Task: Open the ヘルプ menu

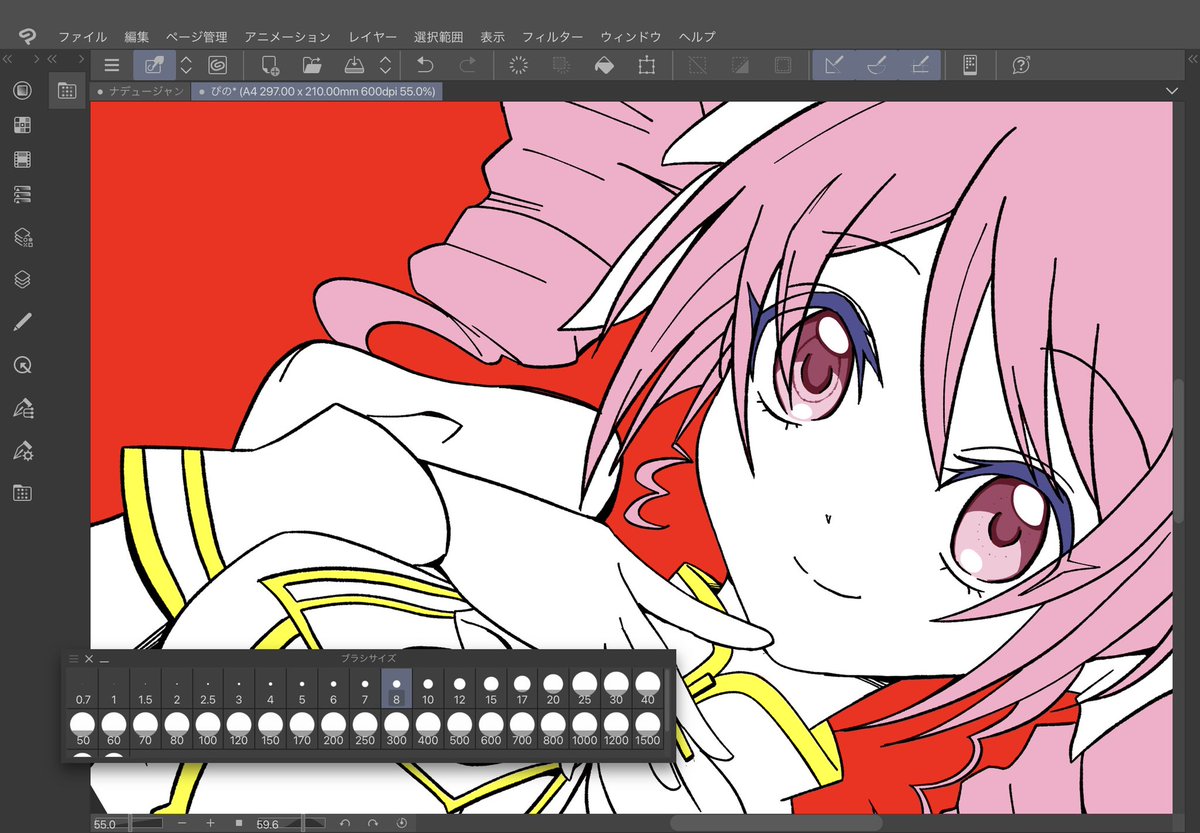Action: 697,37
